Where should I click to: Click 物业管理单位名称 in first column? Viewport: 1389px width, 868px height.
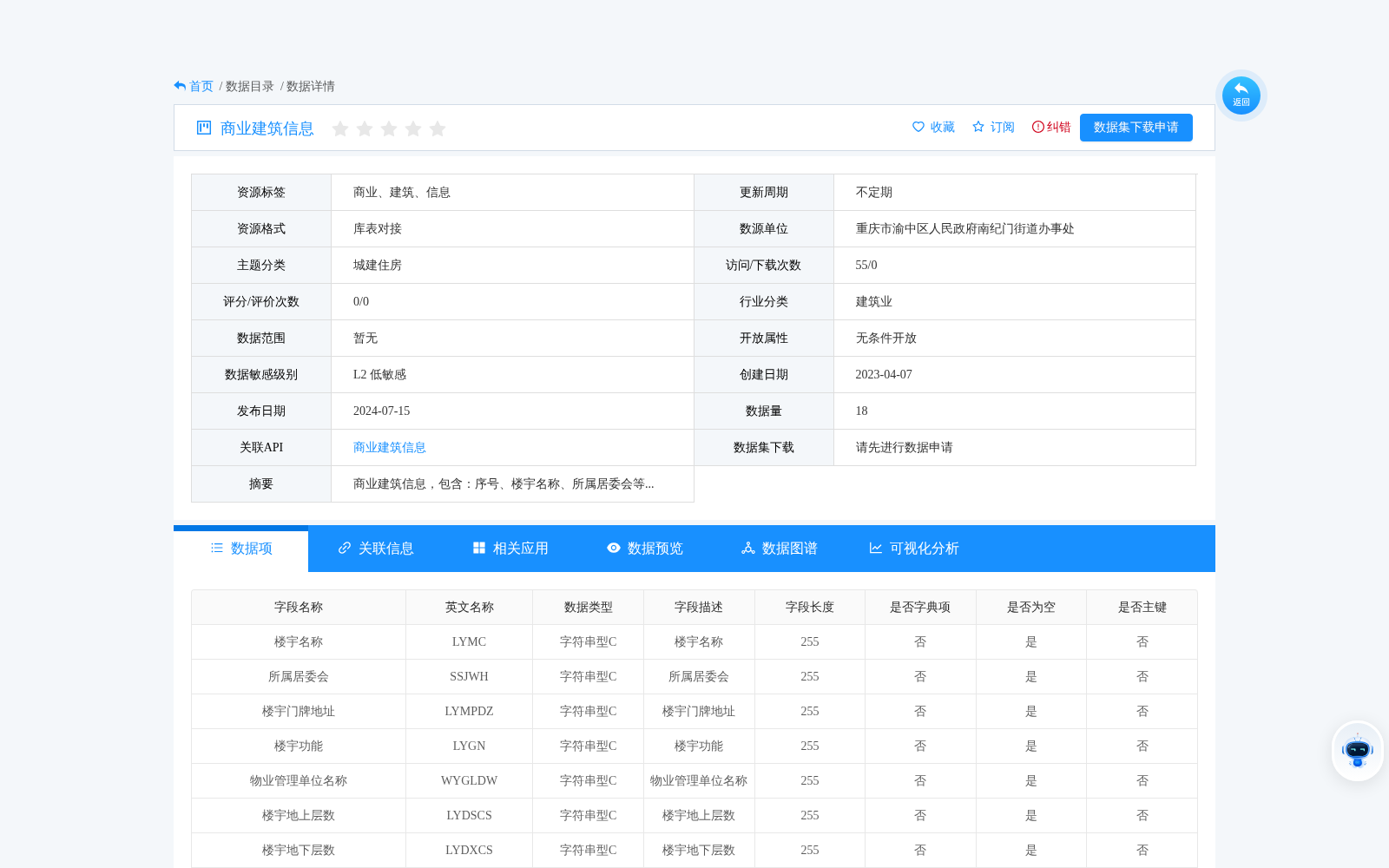(299, 780)
